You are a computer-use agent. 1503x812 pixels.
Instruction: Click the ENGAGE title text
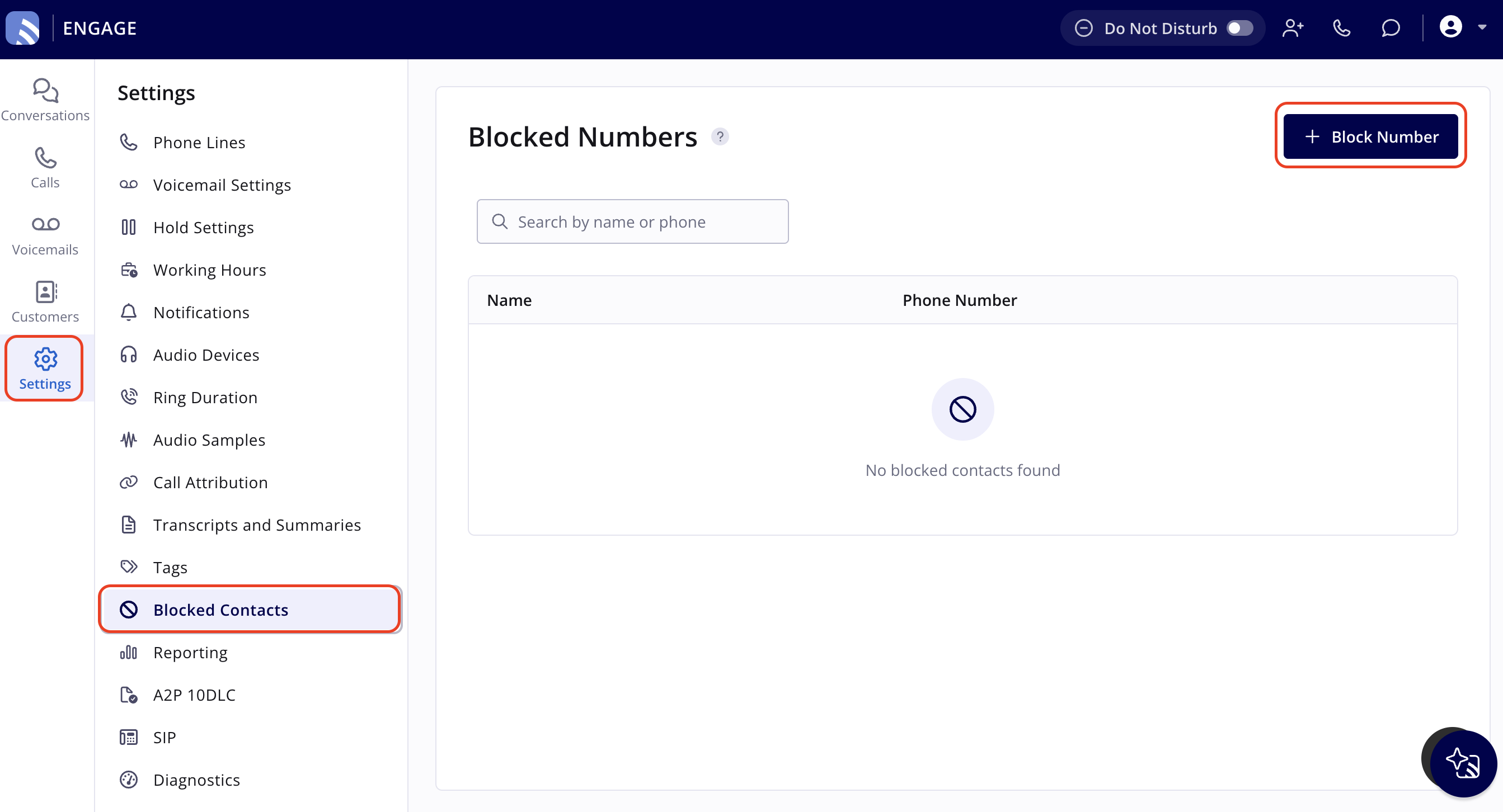[x=100, y=28]
